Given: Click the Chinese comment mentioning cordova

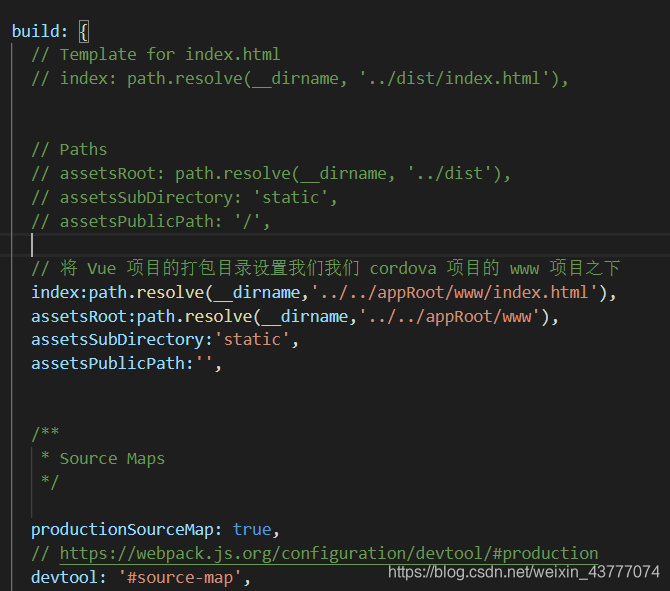Looking at the screenshot, I should point(325,268).
